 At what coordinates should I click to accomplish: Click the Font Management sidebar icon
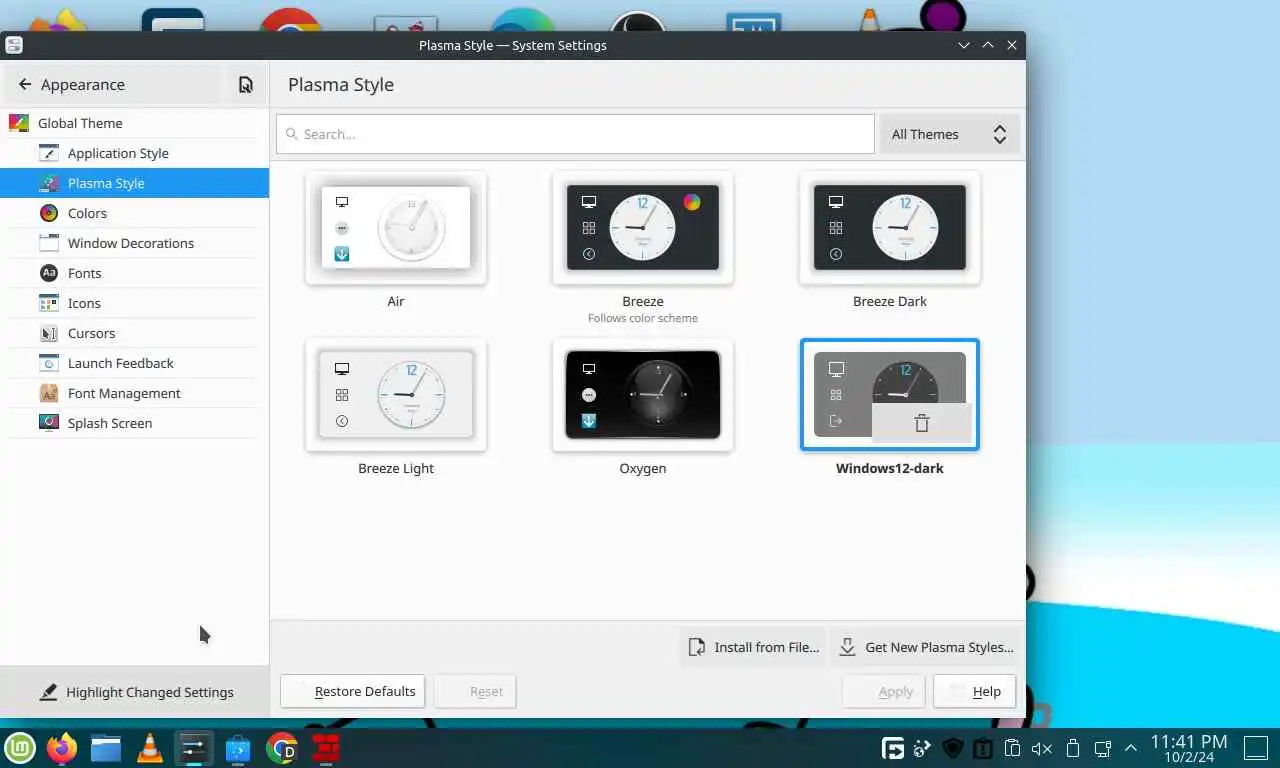coord(49,393)
